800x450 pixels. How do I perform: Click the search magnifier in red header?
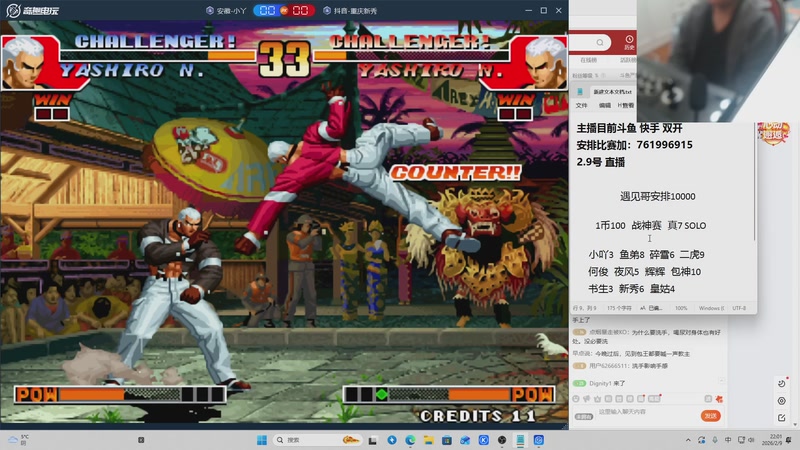click(600, 42)
